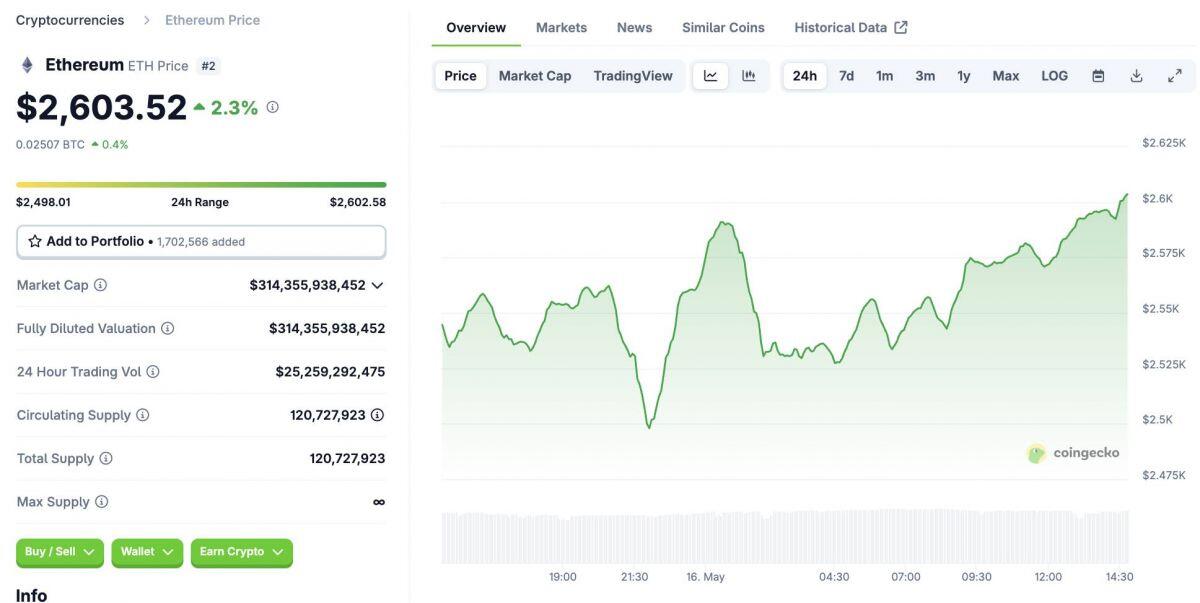Image resolution: width=1200 pixels, height=603 pixels.
Task: Click the coingecko watermark on the chart
Action: click(x=1072, y=452)
